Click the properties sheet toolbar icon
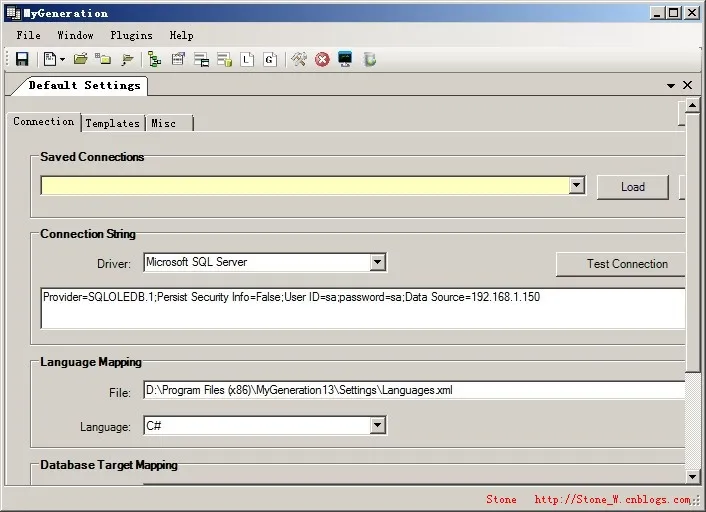The height and width of the screenshot is (512, 706). coord(178,59)
